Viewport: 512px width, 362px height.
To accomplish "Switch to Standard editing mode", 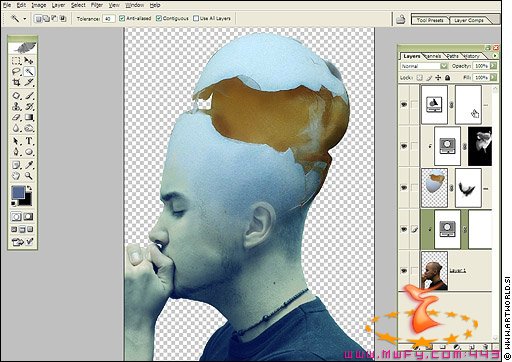I will (x=16, y=217).
